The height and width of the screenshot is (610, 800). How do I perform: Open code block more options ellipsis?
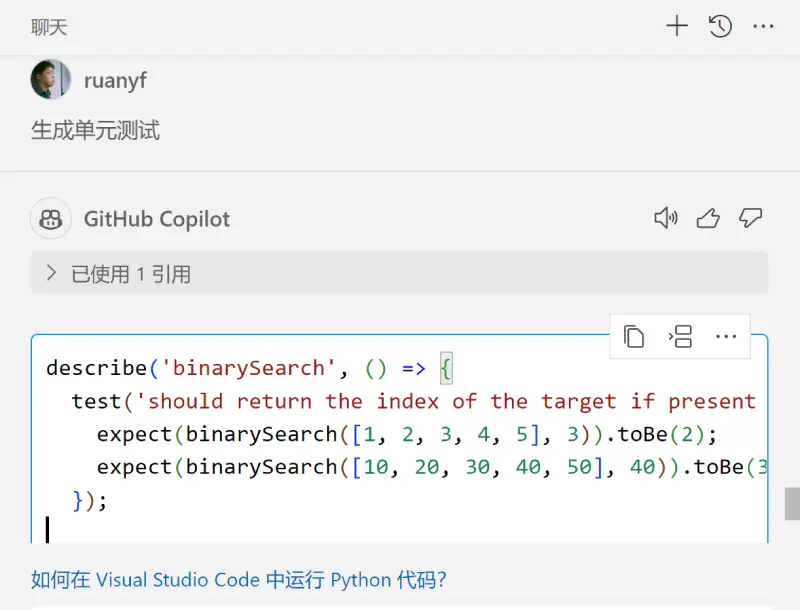coord(726,337)
